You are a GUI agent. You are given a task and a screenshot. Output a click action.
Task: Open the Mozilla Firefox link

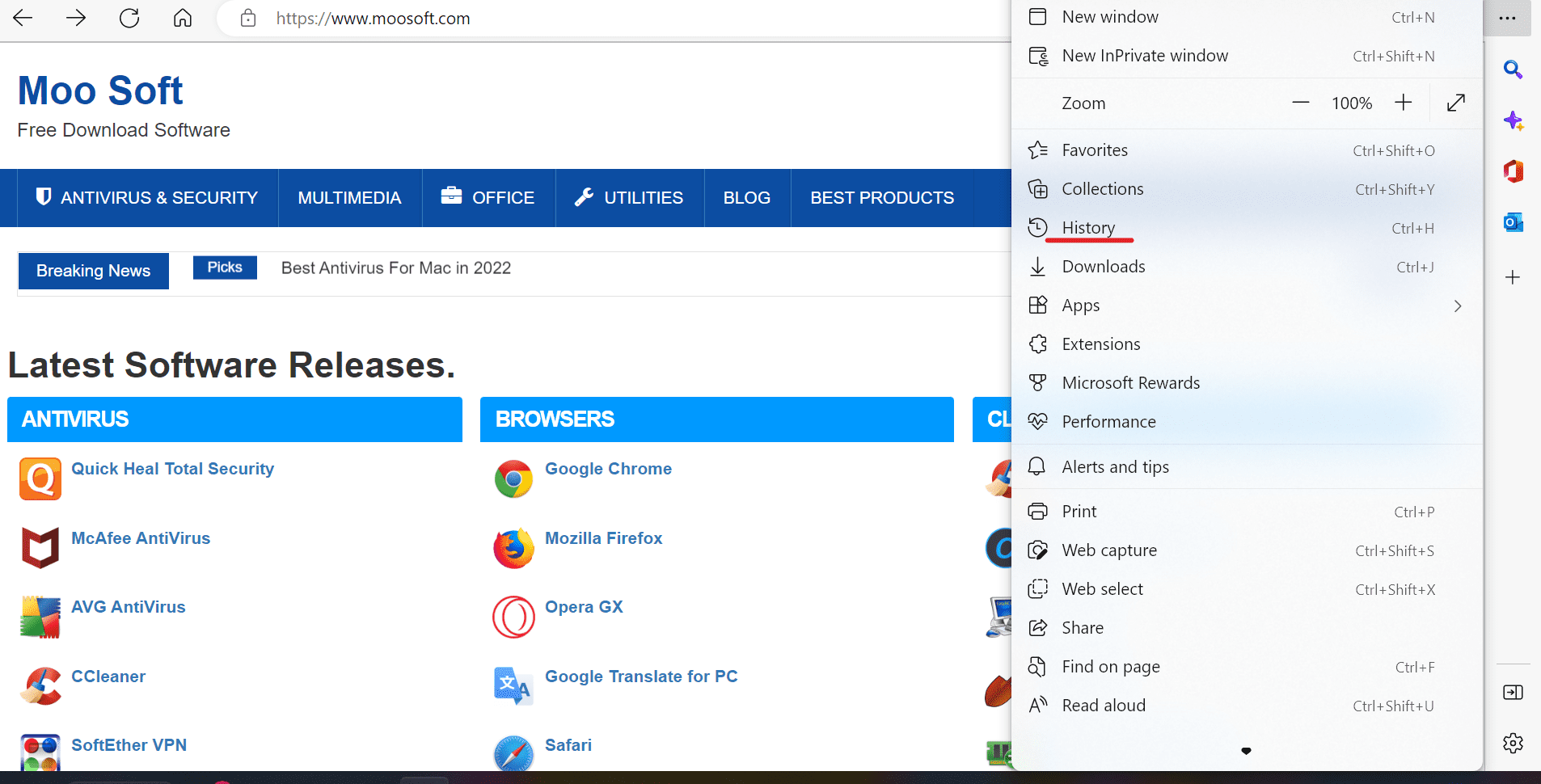click(604, 538)
